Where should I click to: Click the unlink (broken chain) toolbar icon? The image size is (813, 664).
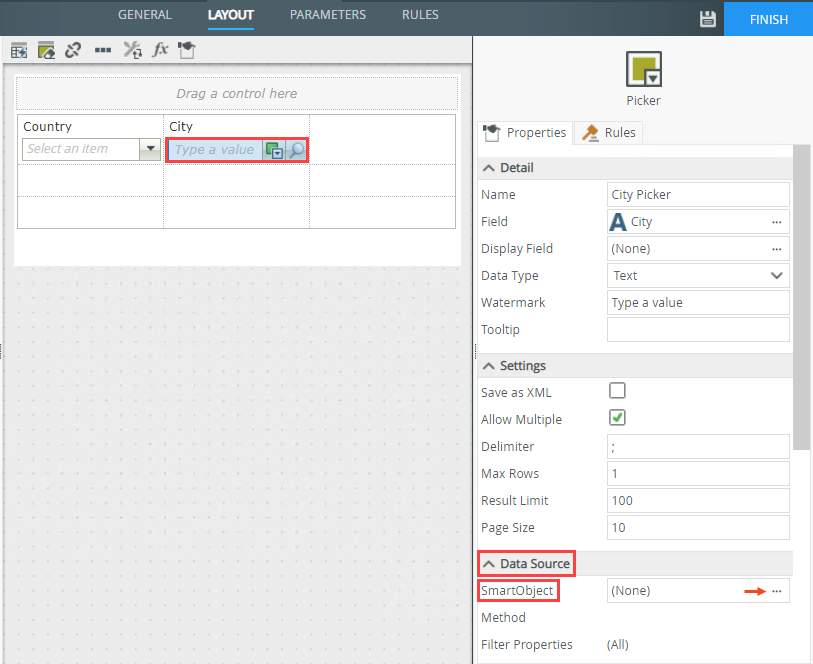coord(72,50)
